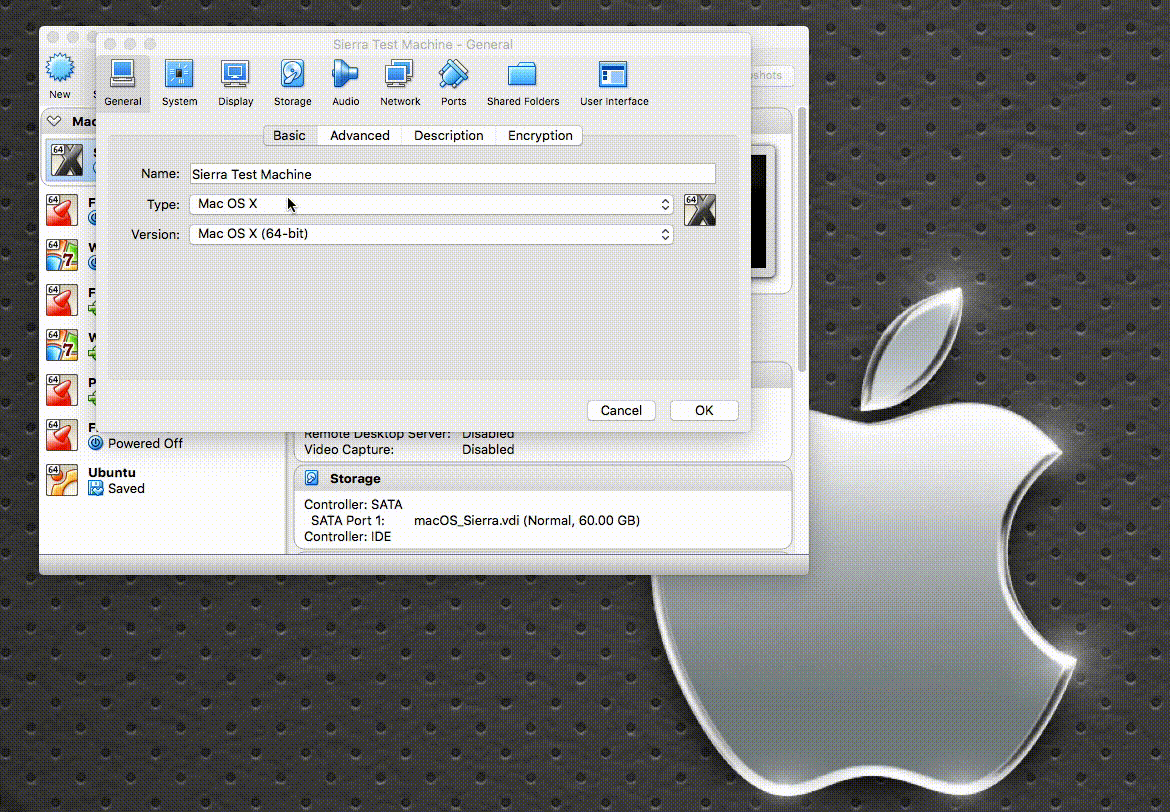This screenshot has height=812, width=1170.
Task: Click inside the machine Name field
Action: point(452,173)
